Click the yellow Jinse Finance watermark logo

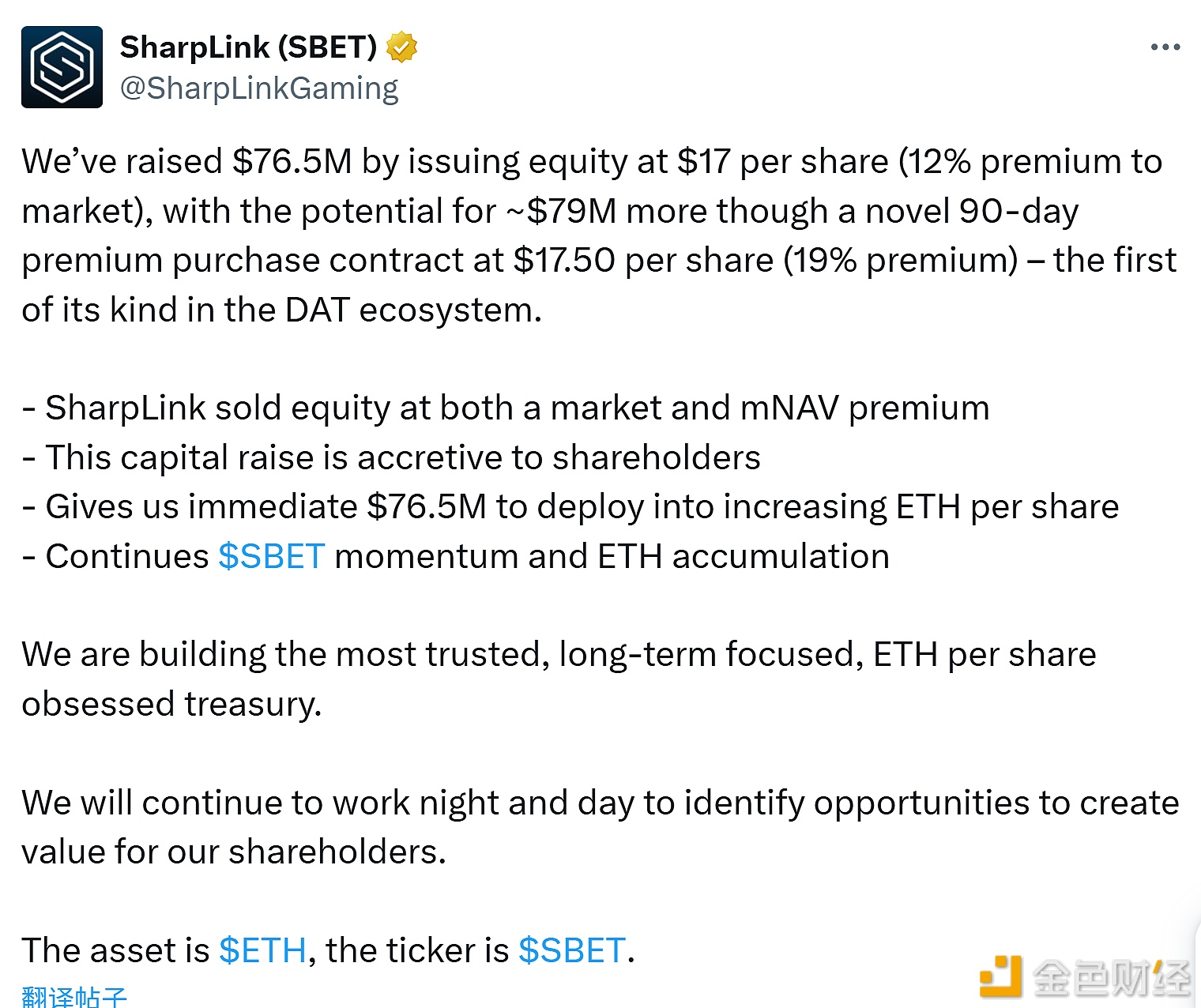tap(1000, 977)
